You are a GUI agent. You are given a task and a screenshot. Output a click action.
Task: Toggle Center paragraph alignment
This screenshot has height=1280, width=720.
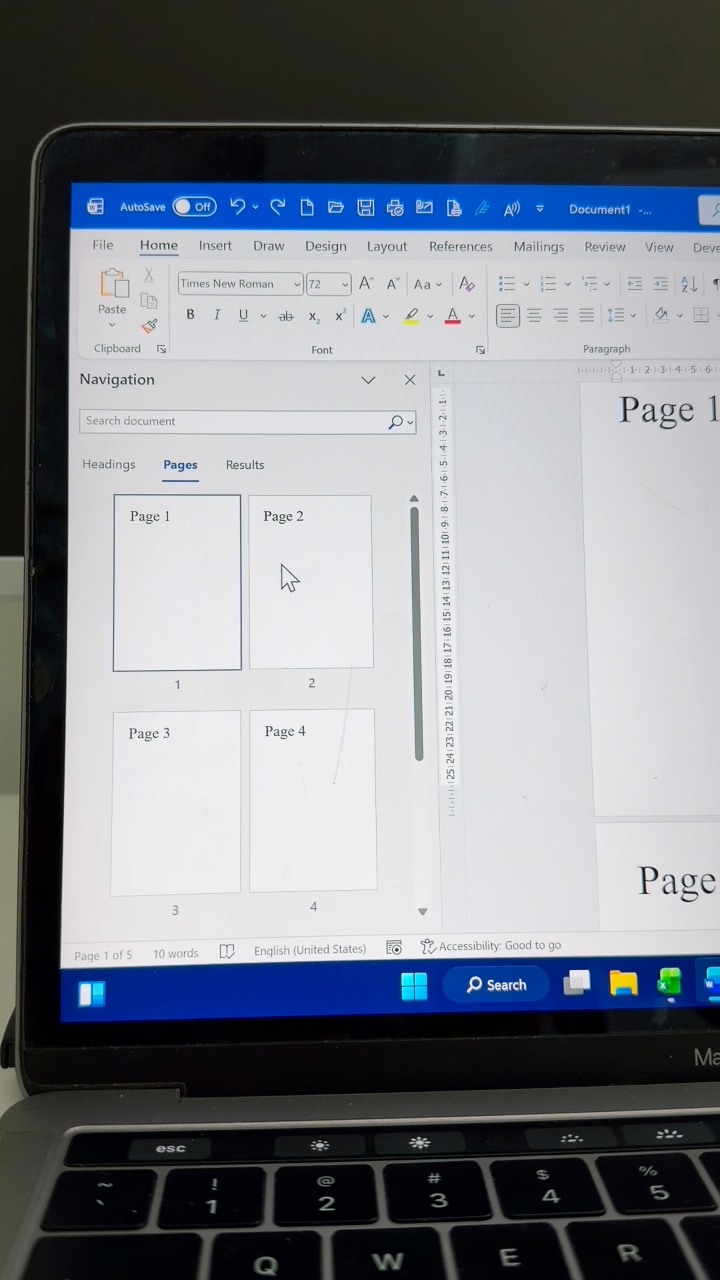pyautogui.click(x=535, y=316)
